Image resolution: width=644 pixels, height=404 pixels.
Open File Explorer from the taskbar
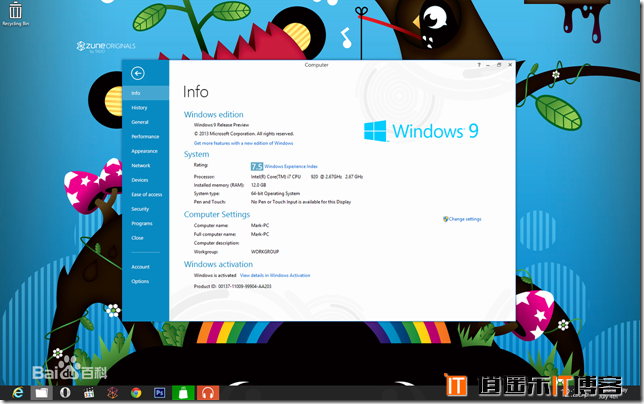pyautogui.click(x=41, y=393)
